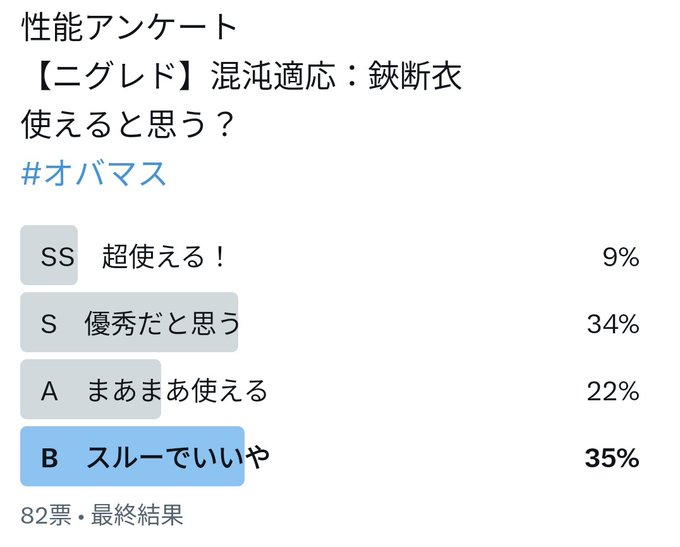
Task: Click the SS grade letters
Action: pos(57,256)
